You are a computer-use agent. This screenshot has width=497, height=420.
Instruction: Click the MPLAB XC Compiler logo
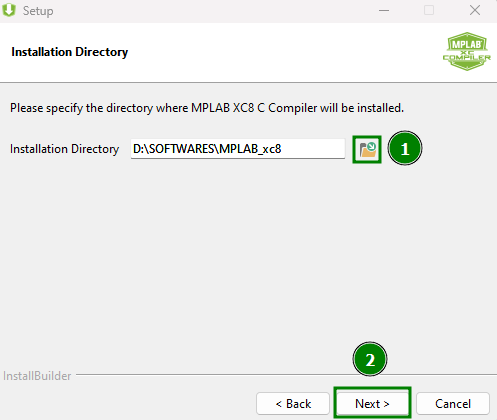467,51
